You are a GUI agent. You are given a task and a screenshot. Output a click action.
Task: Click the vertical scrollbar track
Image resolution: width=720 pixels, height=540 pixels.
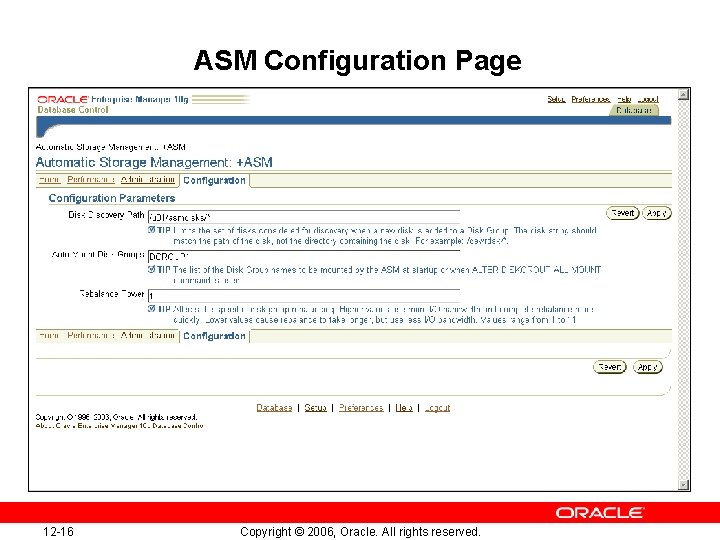(x=683, y=289)
